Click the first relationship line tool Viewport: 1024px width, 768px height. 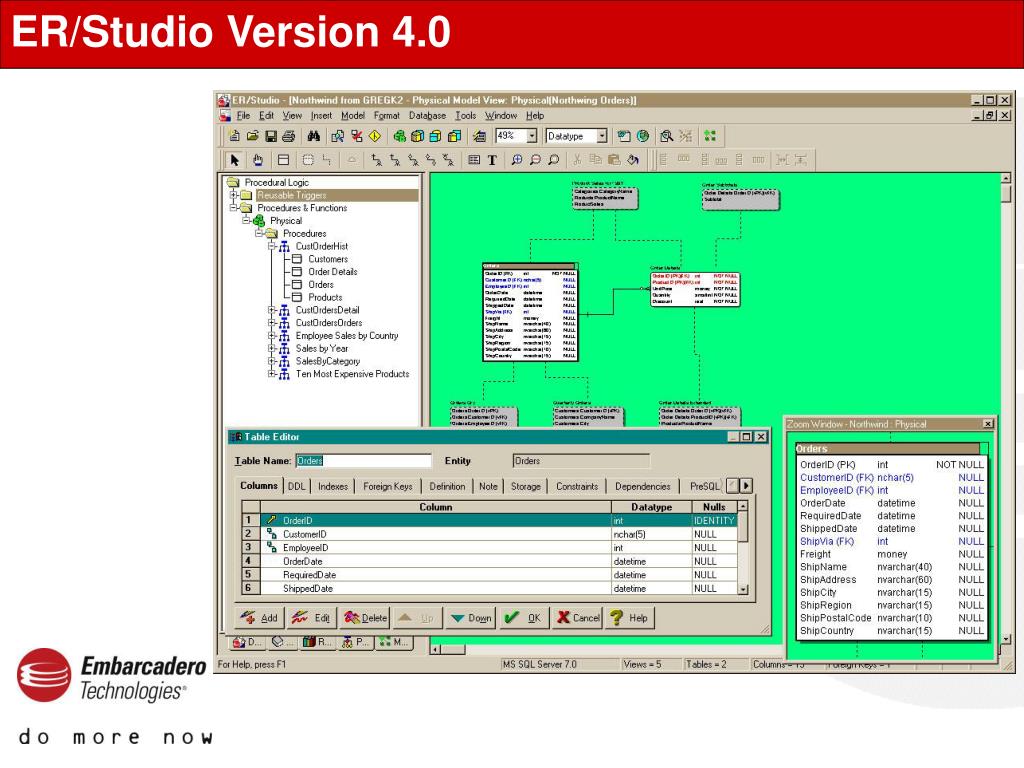376,160
